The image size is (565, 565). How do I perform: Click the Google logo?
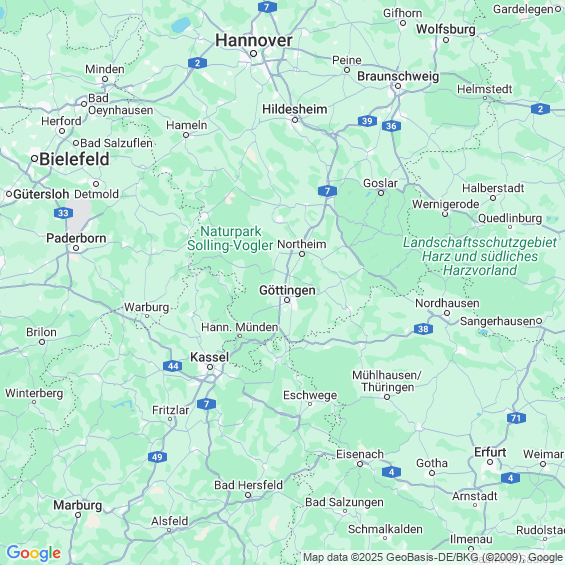34,553
